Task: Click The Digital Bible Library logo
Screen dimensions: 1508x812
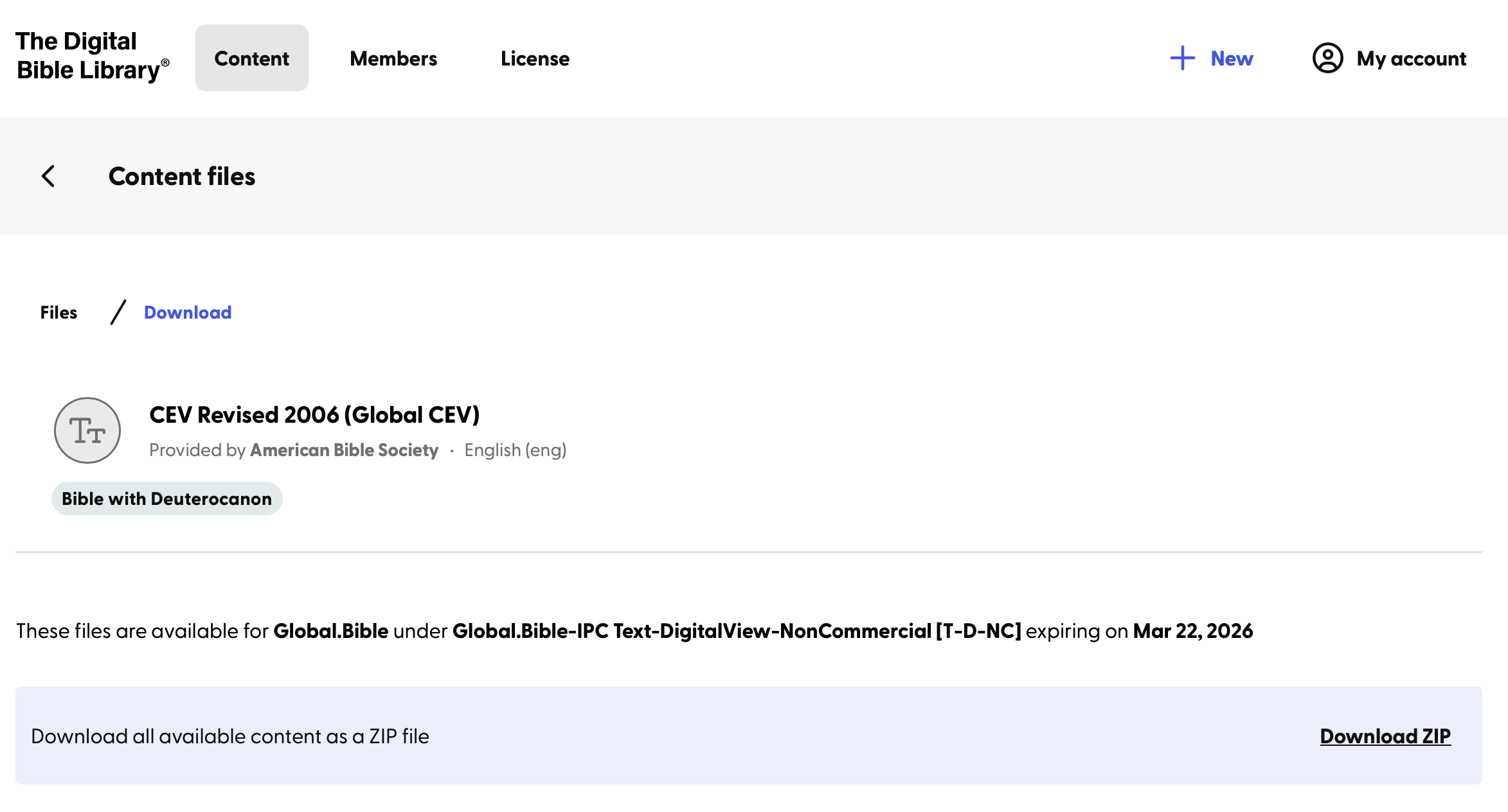Action: coord(92,56)
